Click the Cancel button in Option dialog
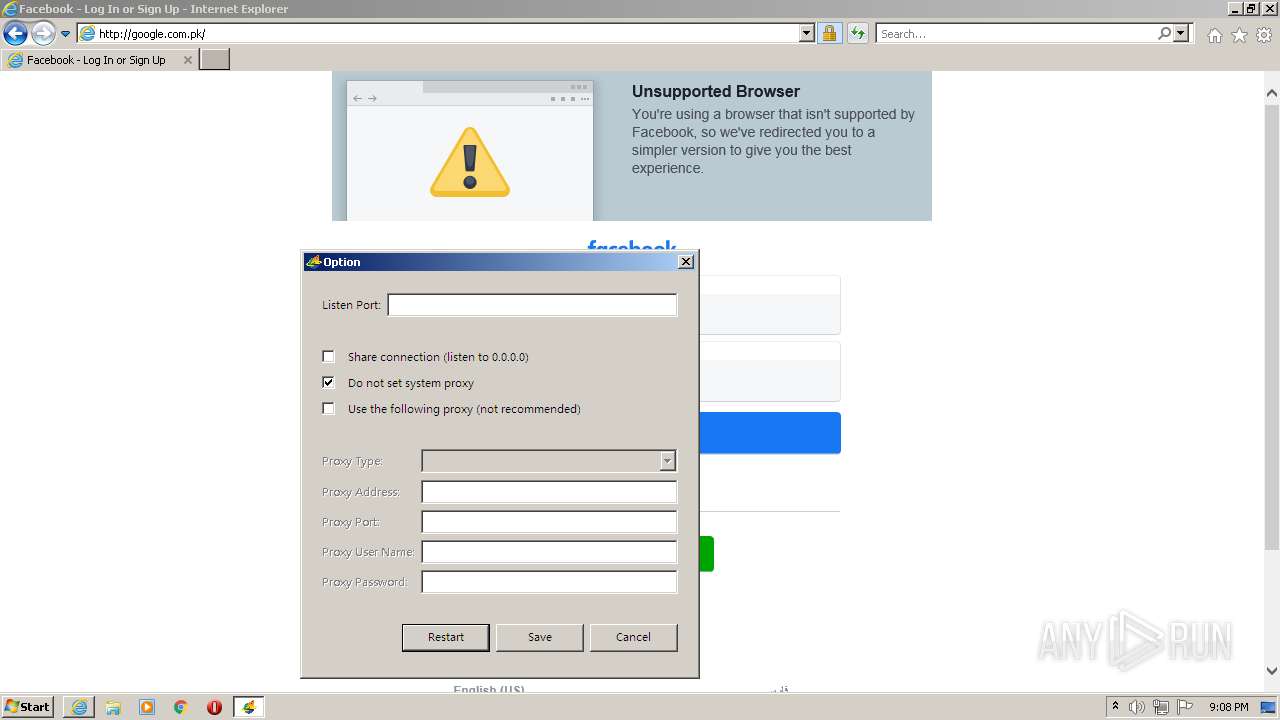Image resolution: width=1280 pixels, height=720 pixels. (x=633, y=637)
